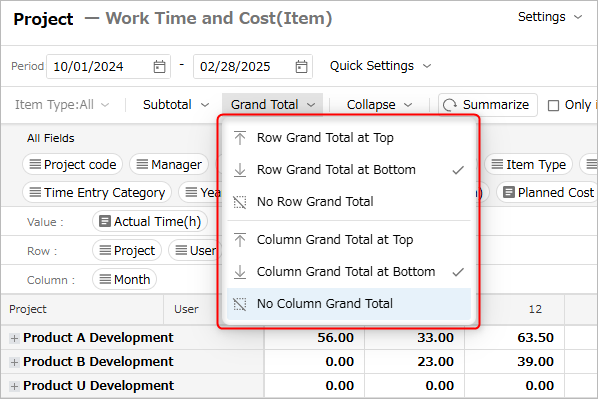Expand the Product A Development row
Screen dimensions: 598x399
tap(14, 338)
